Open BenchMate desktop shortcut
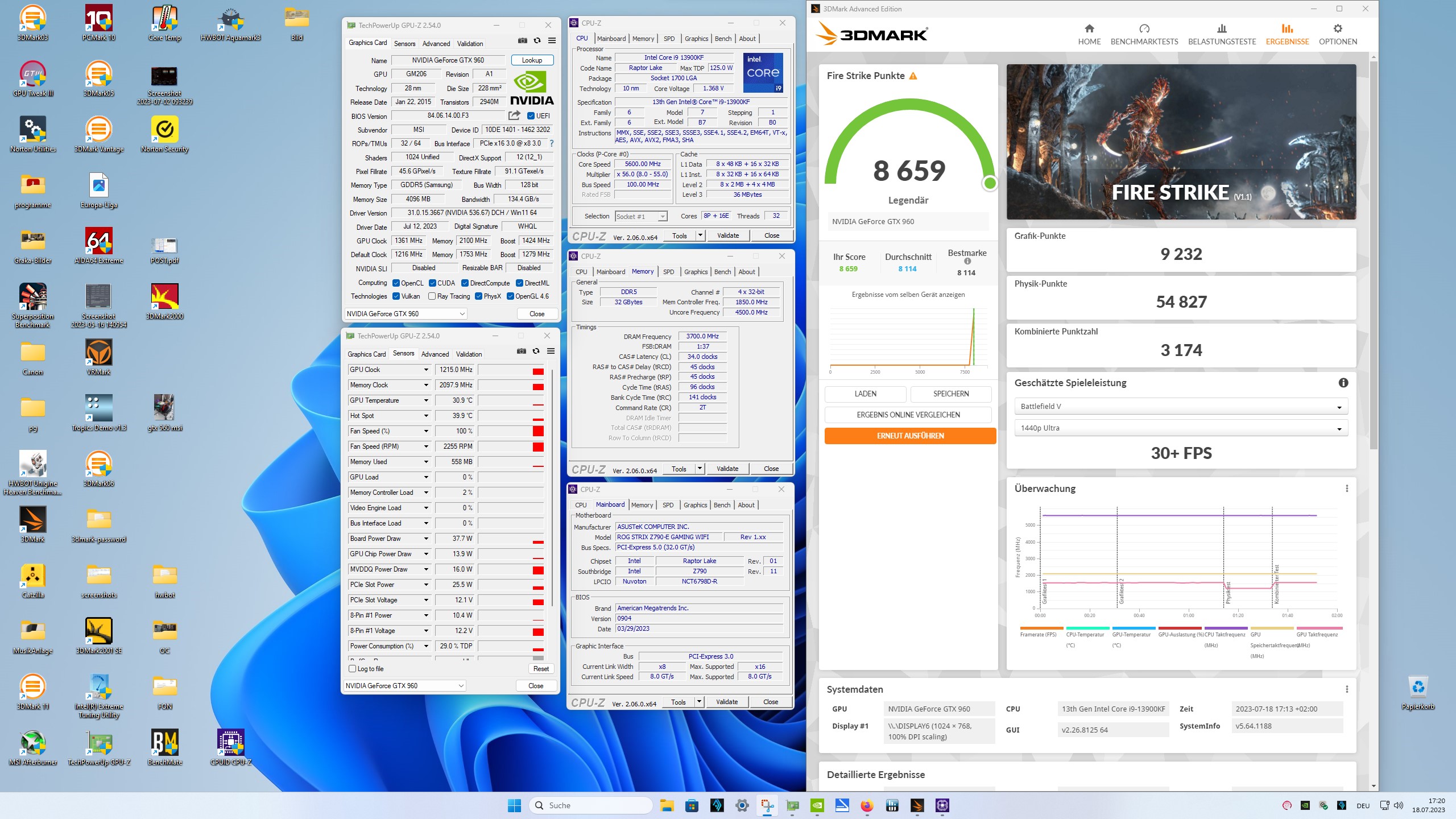 click(x=165, y=747)
